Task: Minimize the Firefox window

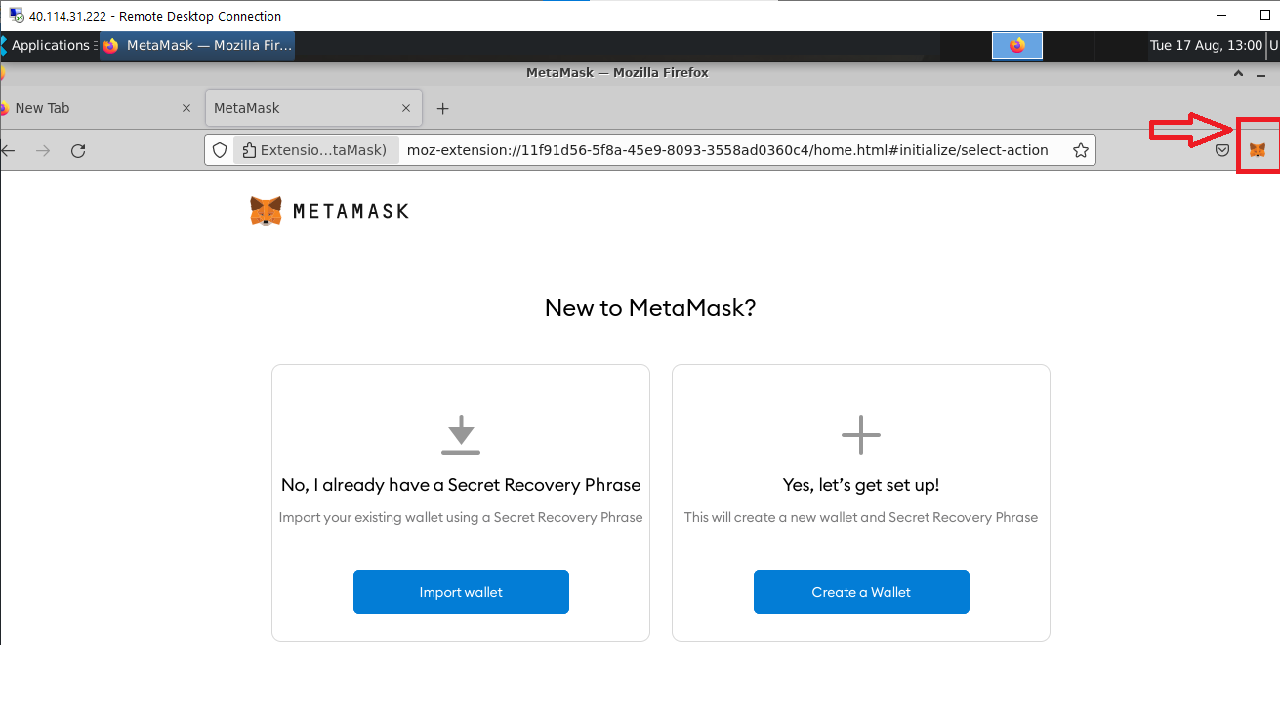Action: tap(1261, 73)
